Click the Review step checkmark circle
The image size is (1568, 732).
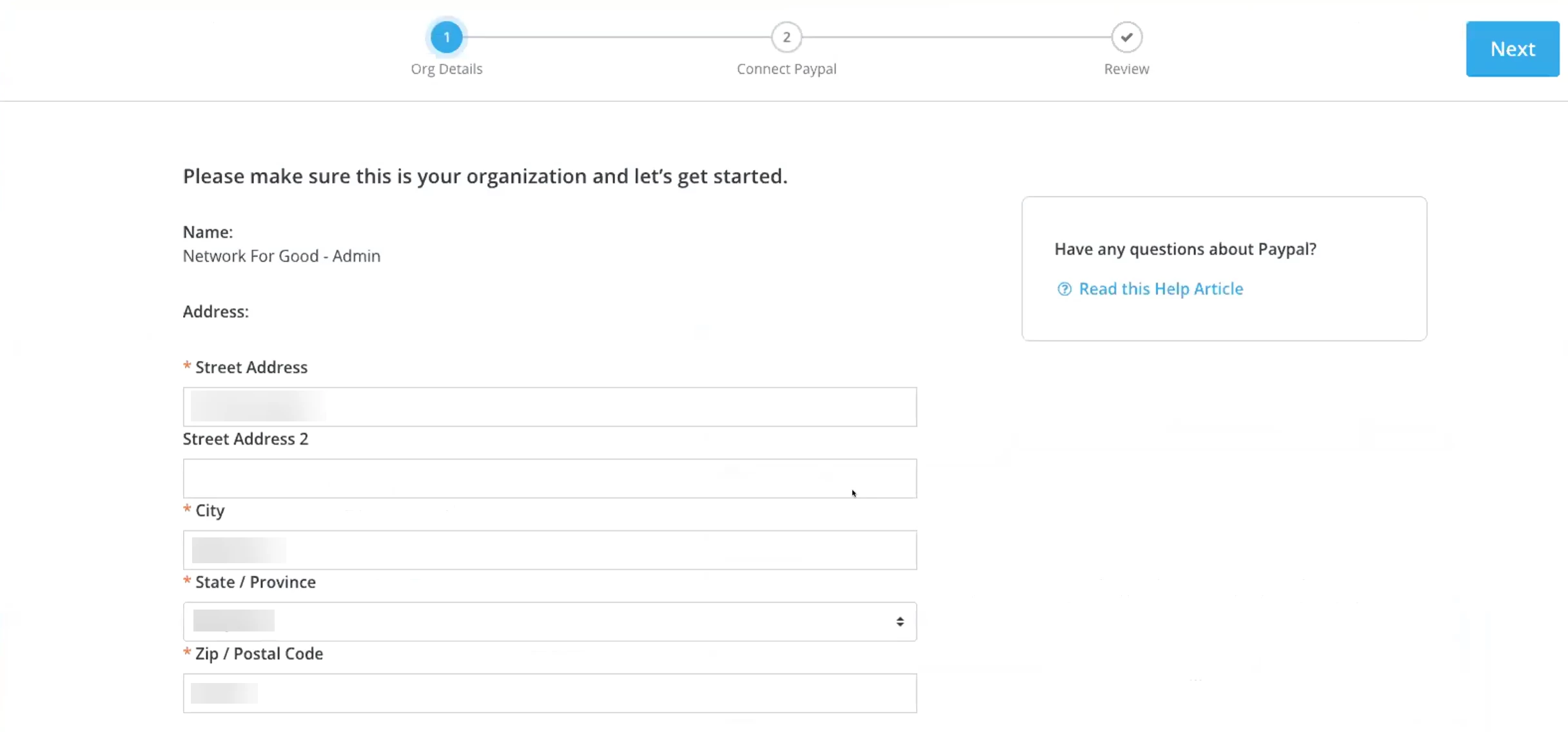point(1126,37)
